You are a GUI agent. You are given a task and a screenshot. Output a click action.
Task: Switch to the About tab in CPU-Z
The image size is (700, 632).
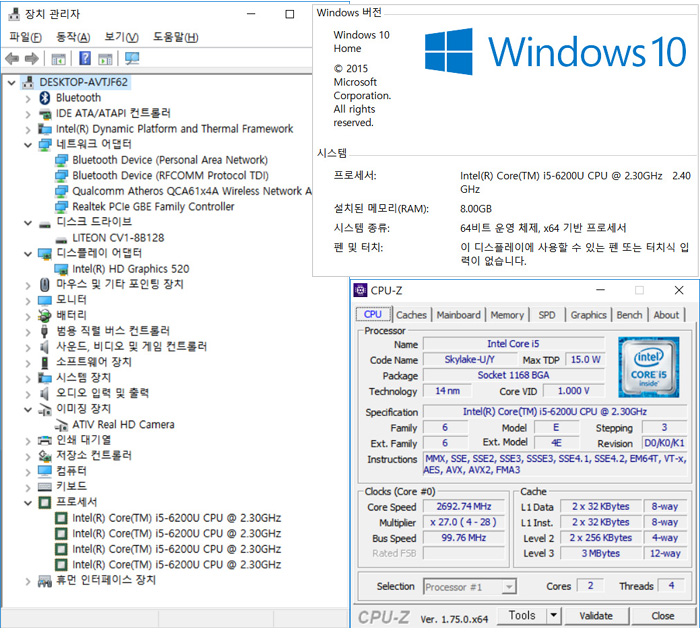click(666, 315)
